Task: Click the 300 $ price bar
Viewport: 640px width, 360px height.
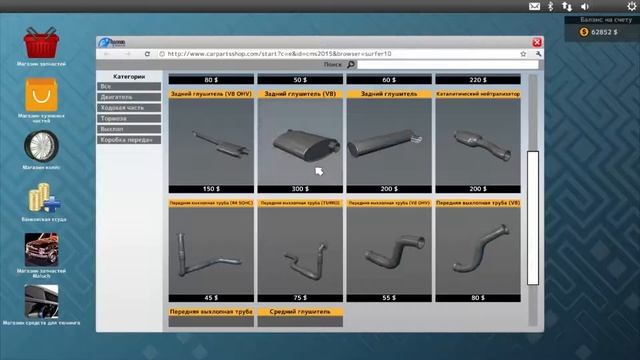Action: tap(300, 189)
